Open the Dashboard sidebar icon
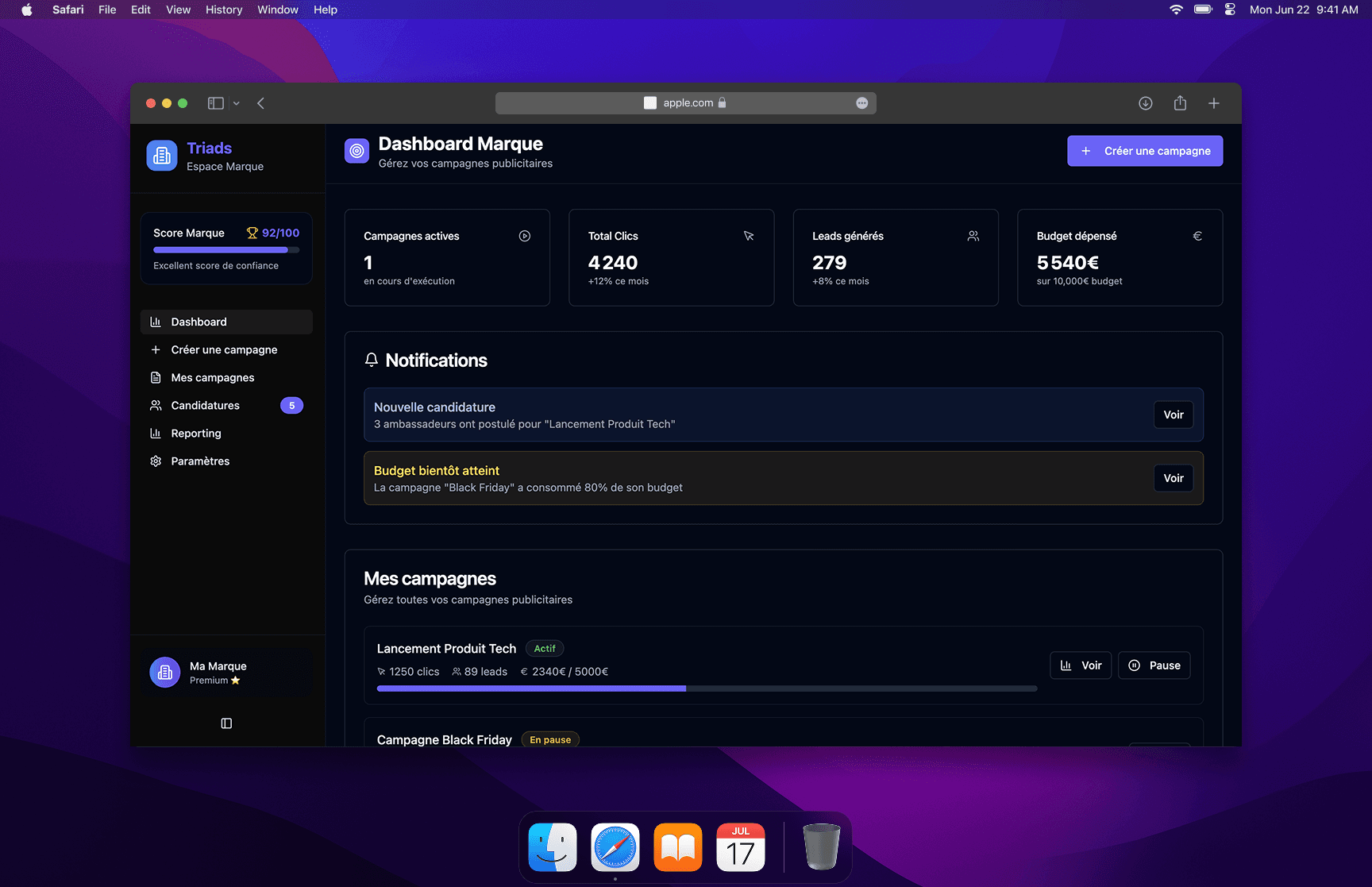Image resolution: width=1372 pixels, height=887 pixels. coord(156,322)
